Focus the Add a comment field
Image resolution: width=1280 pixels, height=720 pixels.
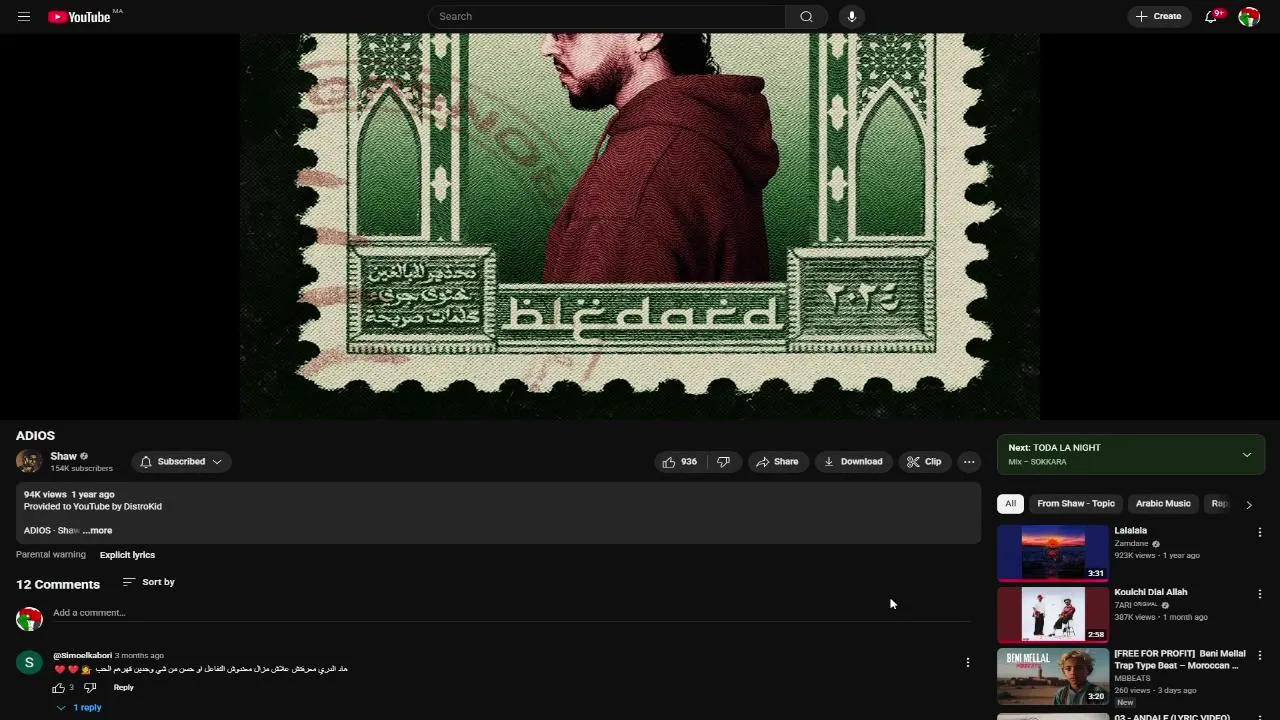(511, 613)
